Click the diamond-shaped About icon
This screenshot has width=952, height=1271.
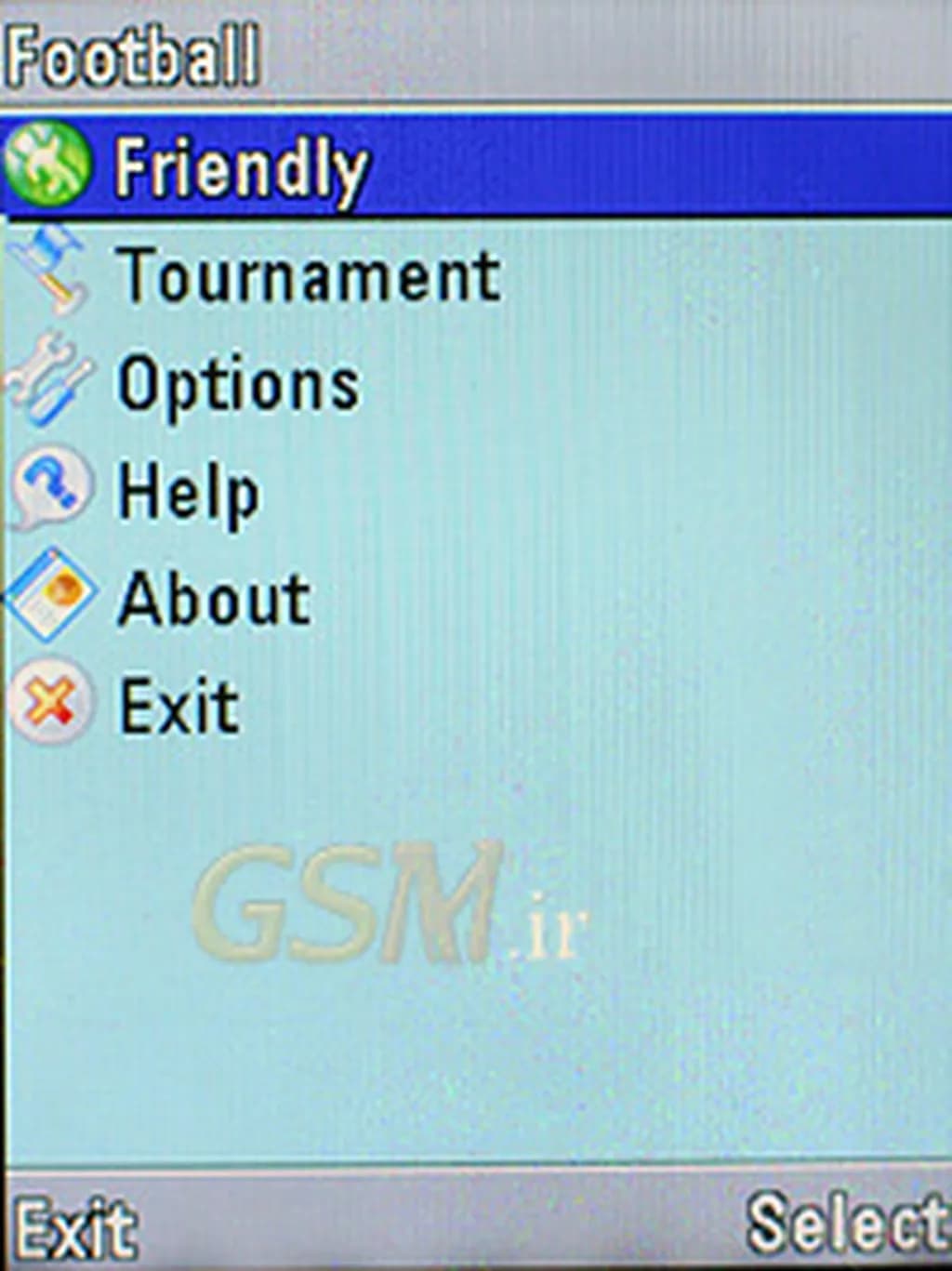[x=51, y=596]
